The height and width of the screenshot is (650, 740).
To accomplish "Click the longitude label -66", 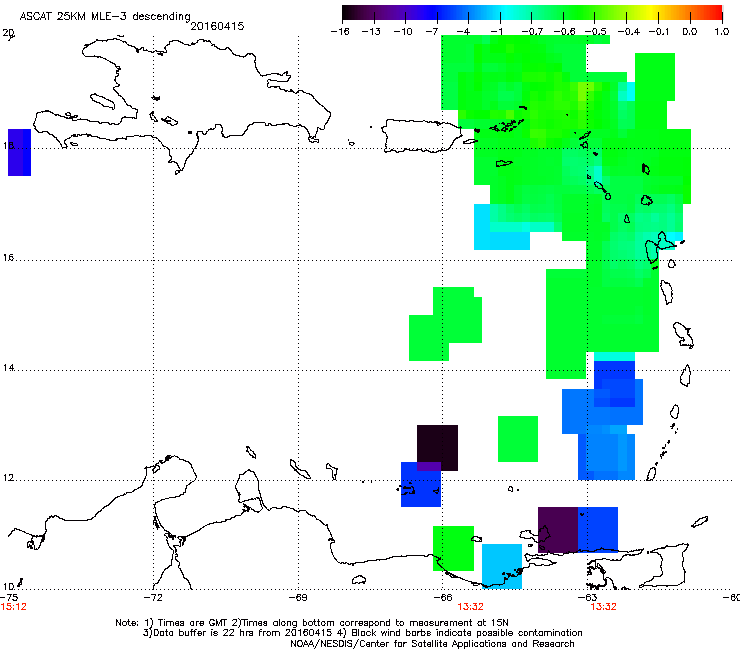I will (x=443, y=598).
